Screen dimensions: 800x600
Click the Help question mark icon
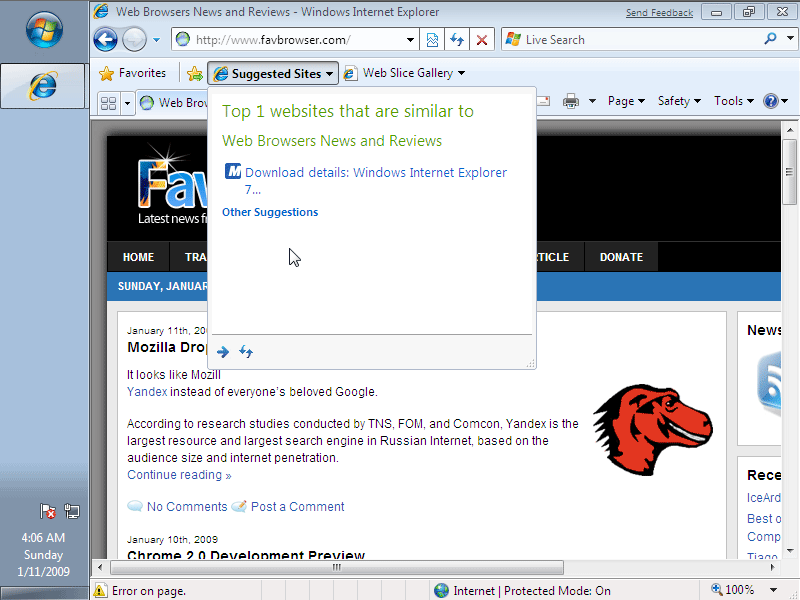[x=770, y=101]
